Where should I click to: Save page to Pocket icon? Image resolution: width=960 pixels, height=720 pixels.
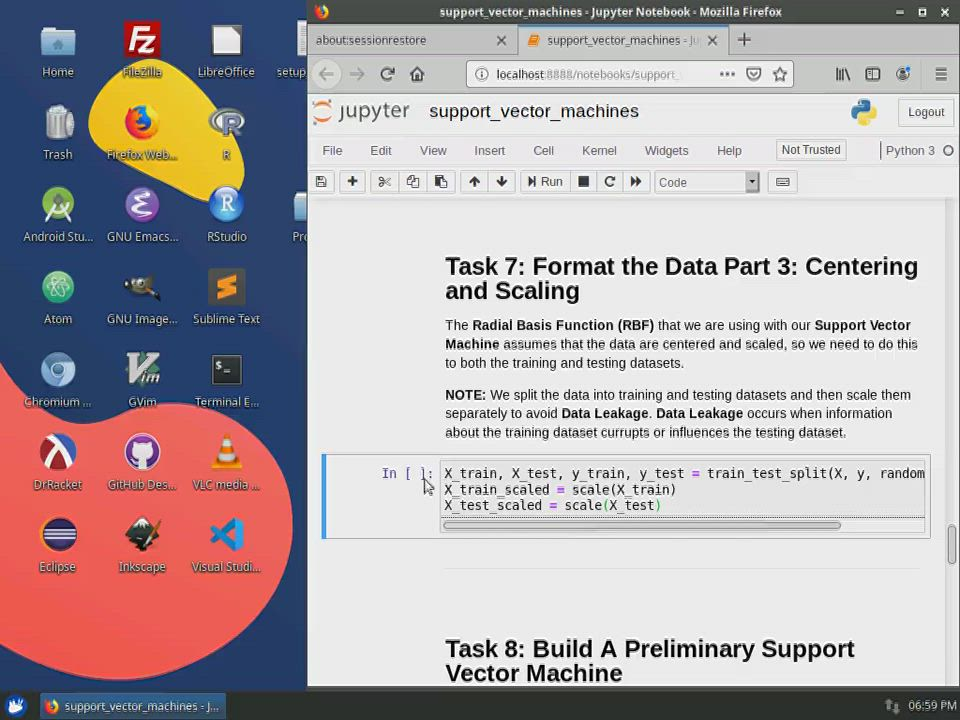[x=754, y=75]
